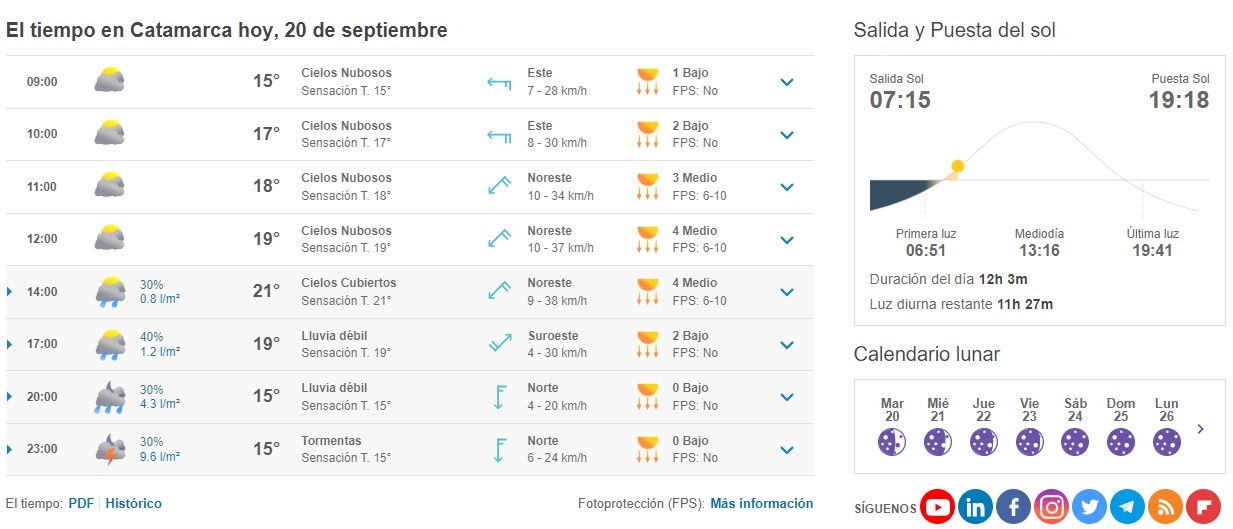Click Más información about Fotoprotección
Image resolution: width=1233 pixels, height=529 pixels.
[761, 504]
